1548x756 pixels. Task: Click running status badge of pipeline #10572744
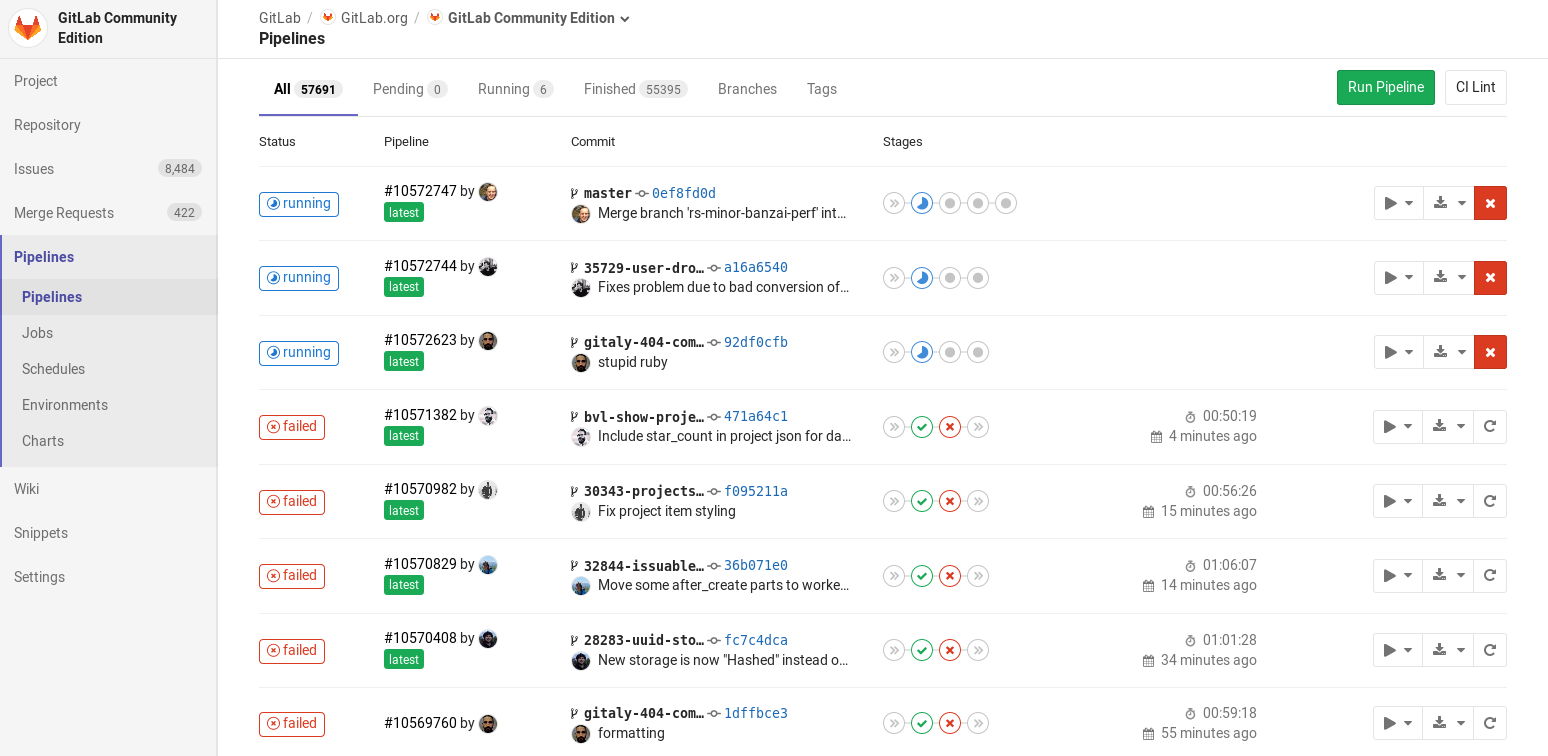(x=299, y=278)
